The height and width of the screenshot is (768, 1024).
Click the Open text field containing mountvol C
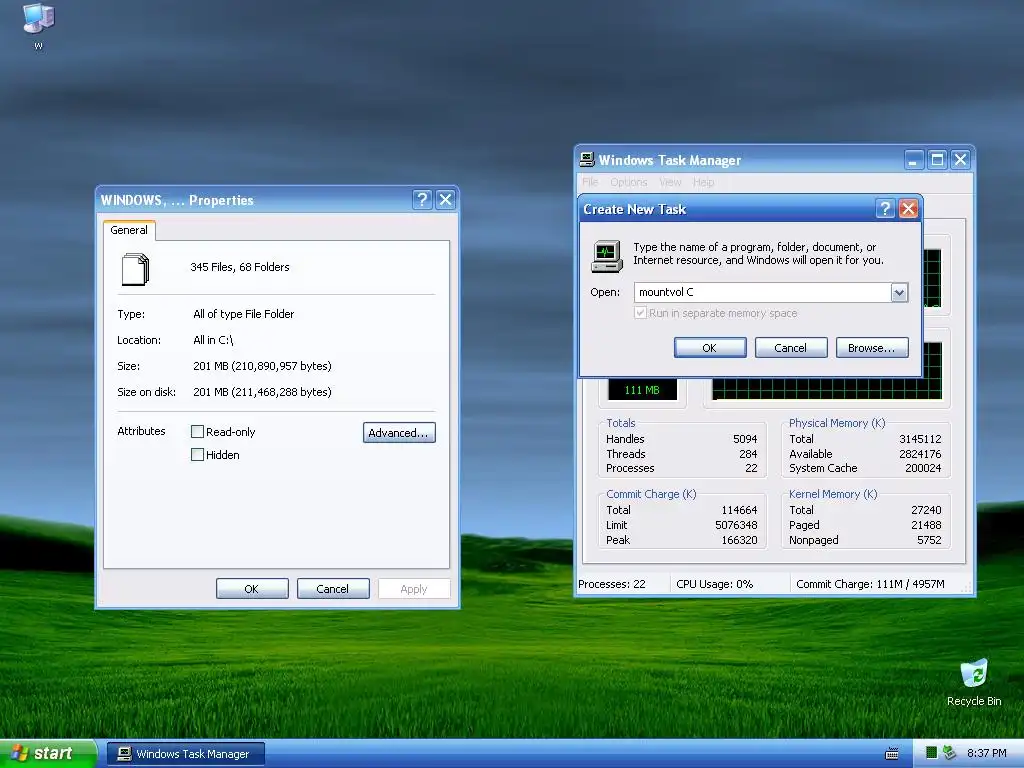[762, 293]
